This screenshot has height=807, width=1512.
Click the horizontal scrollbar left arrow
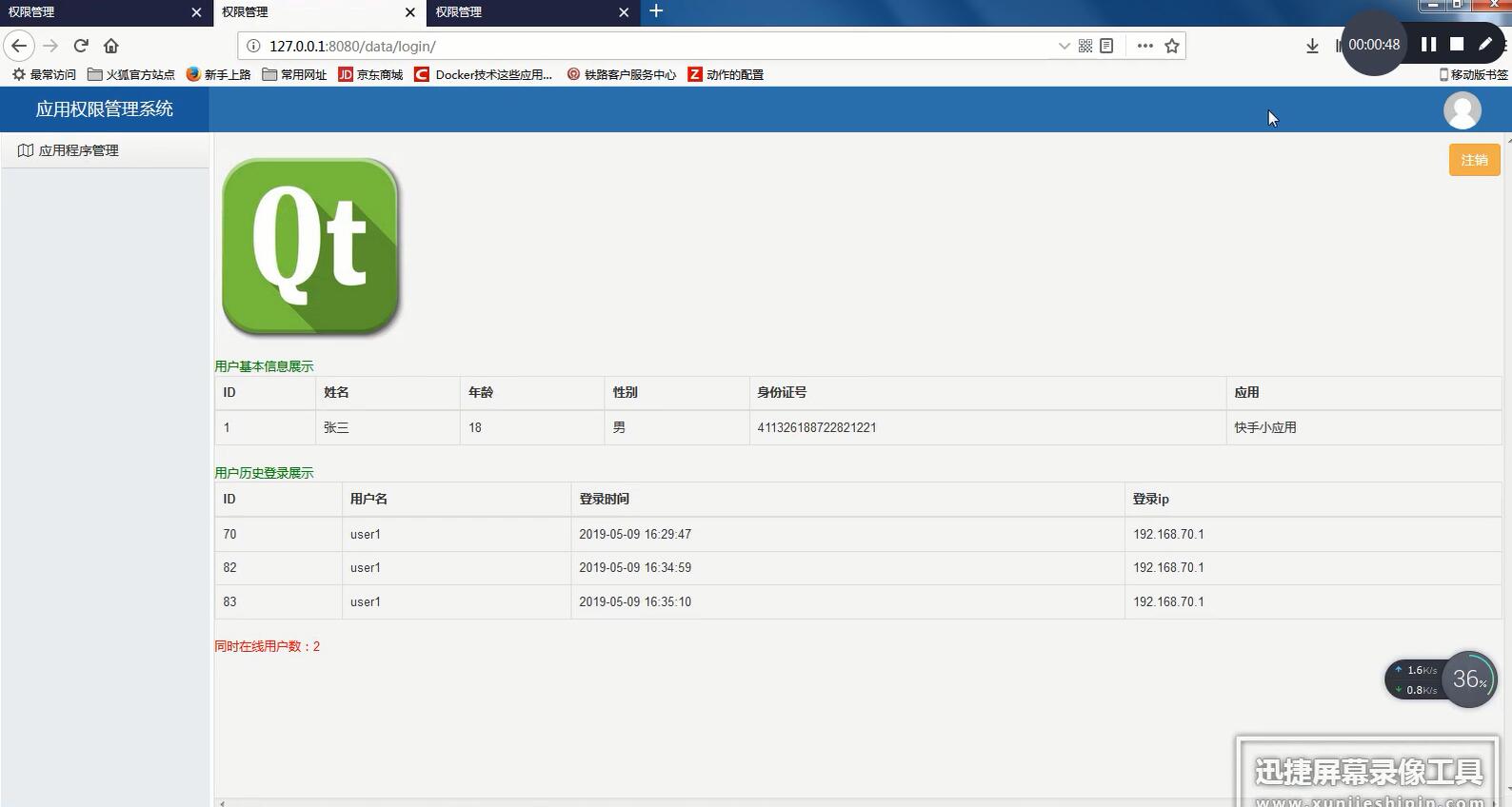pyautogui.click(x=222, y=803)
